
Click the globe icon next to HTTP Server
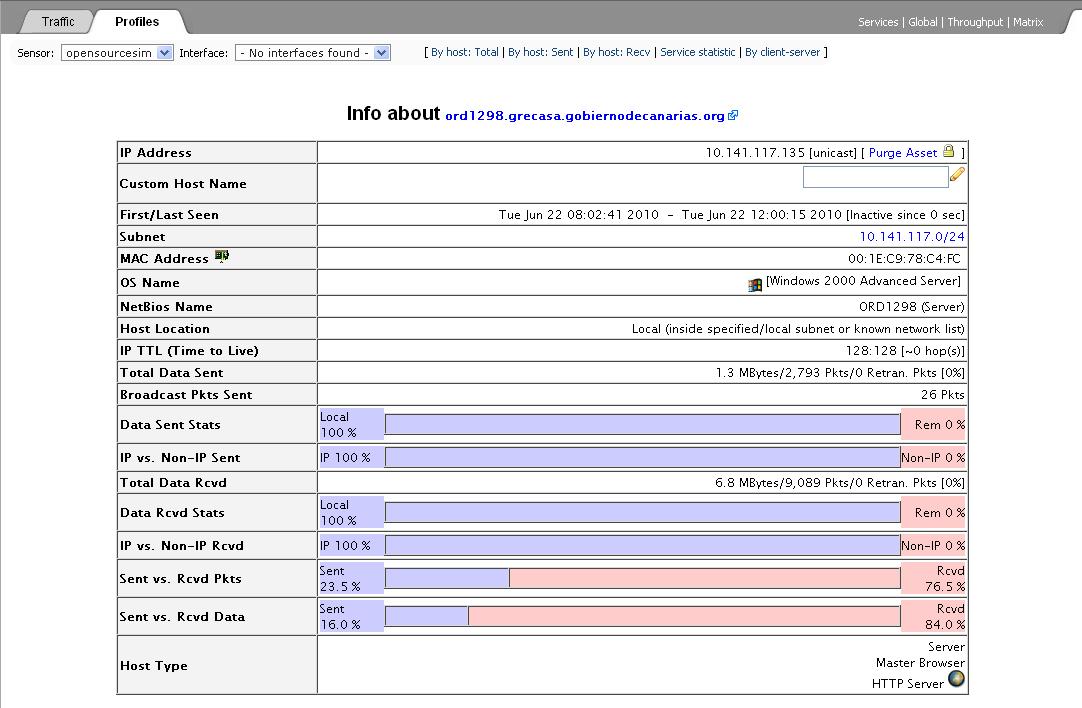click(957, 680)
